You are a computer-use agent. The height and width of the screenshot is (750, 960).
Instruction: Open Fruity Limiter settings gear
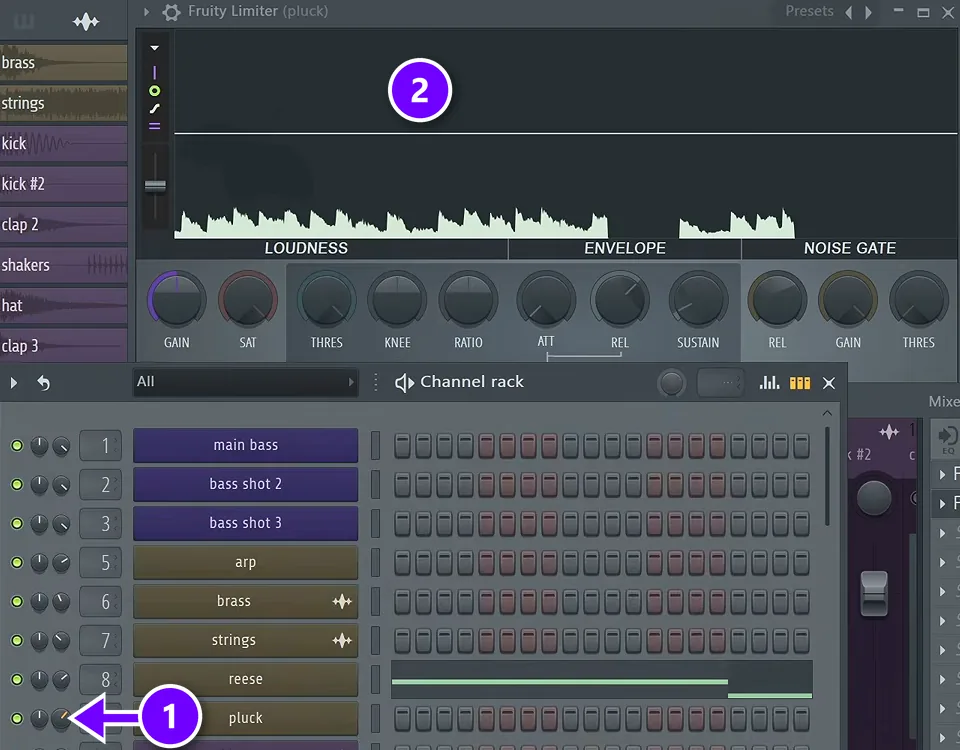pyautogui.click(x=171, y=12)
